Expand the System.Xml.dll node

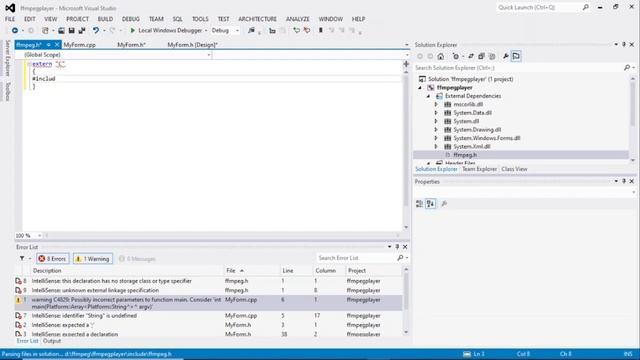tap(436, 147)
